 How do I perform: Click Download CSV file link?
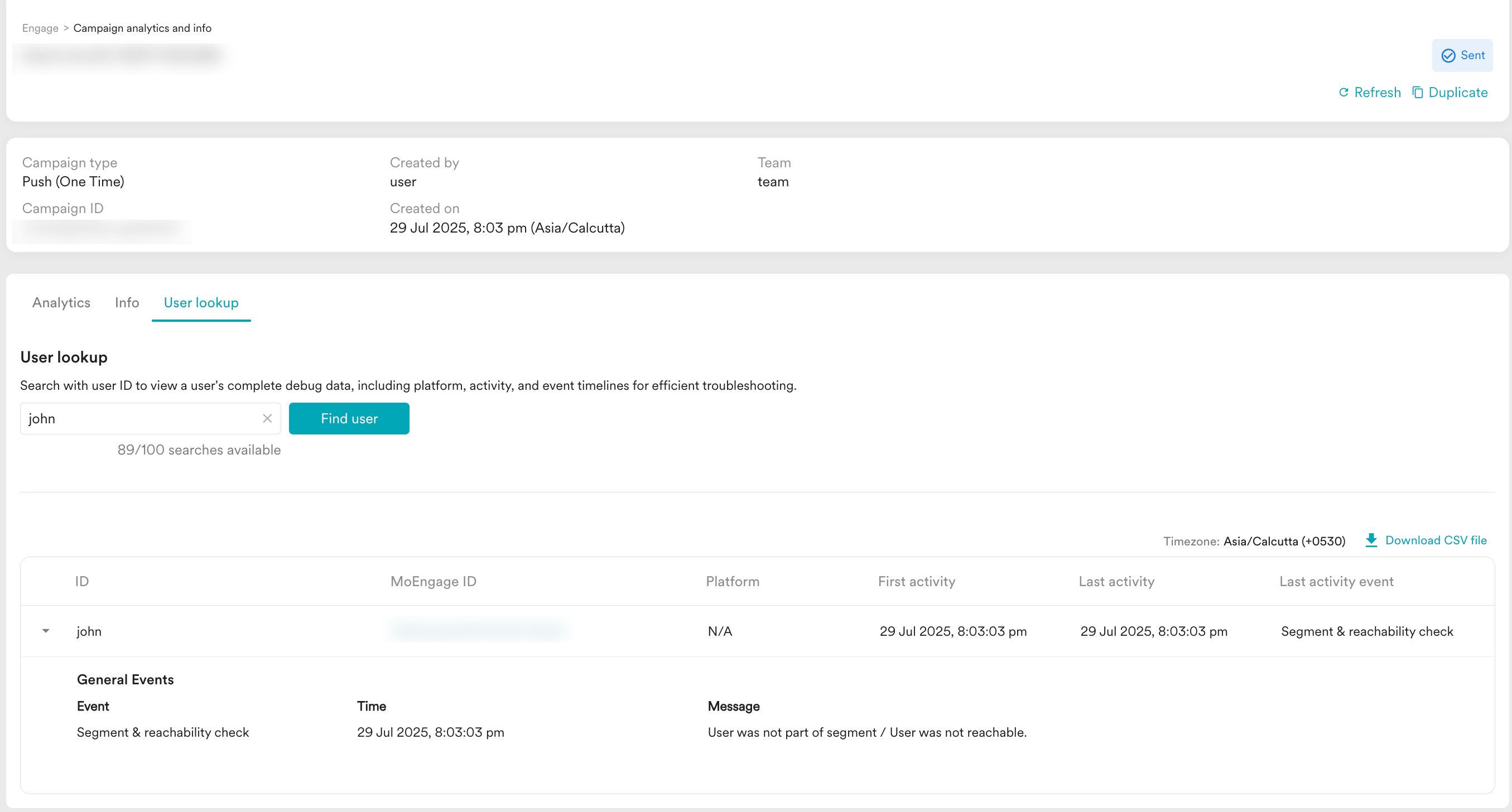click(1436, 540)
